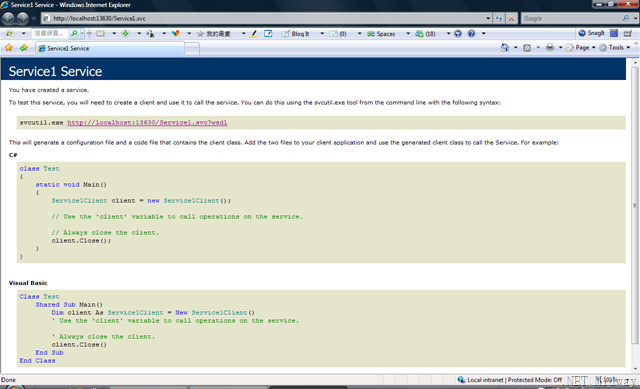Click the scrollbar down arrow
The width and height of the screenshot is (640, 389).
tap(635, 369)
